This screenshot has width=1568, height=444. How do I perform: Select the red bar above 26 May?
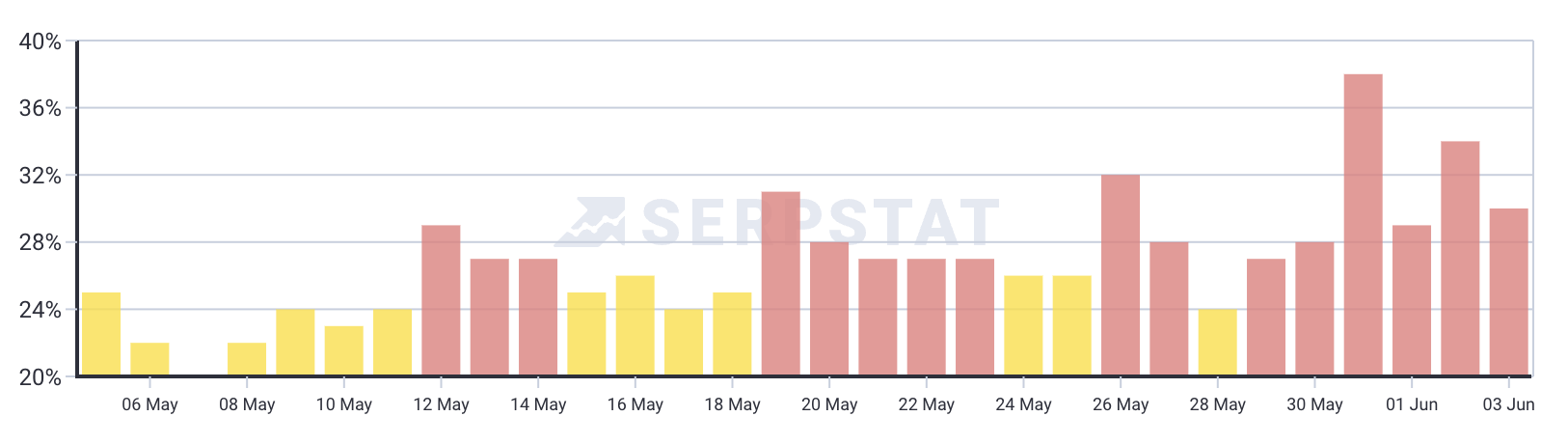click(x=1121, y=275)
